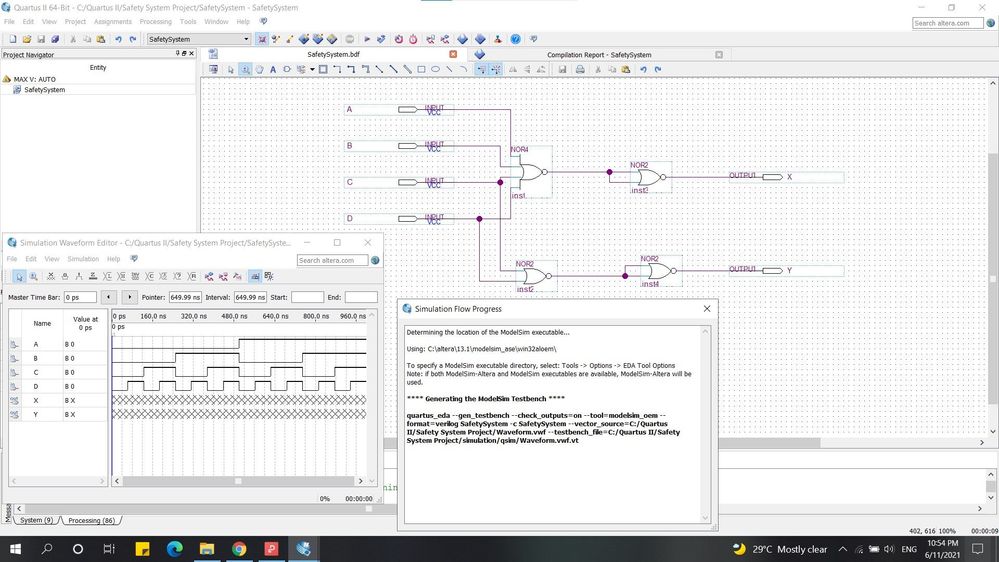
Task: Click the Save icon in main toolbar
Action: click(x=41, y=39)
